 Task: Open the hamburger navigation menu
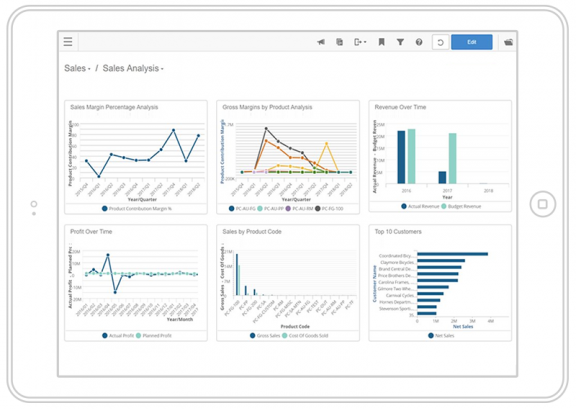[x=68, y=42]
